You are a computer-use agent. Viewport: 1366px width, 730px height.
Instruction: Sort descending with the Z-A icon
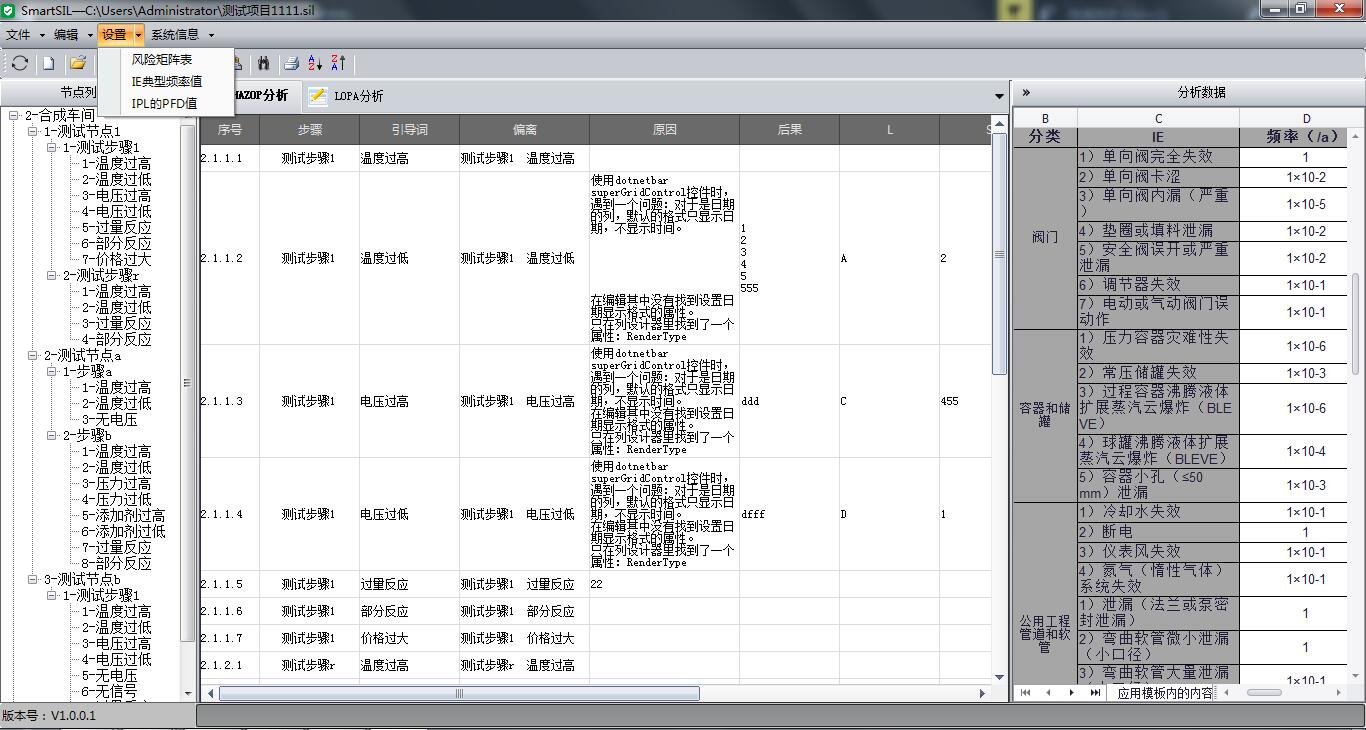click(x=338, y=64)
